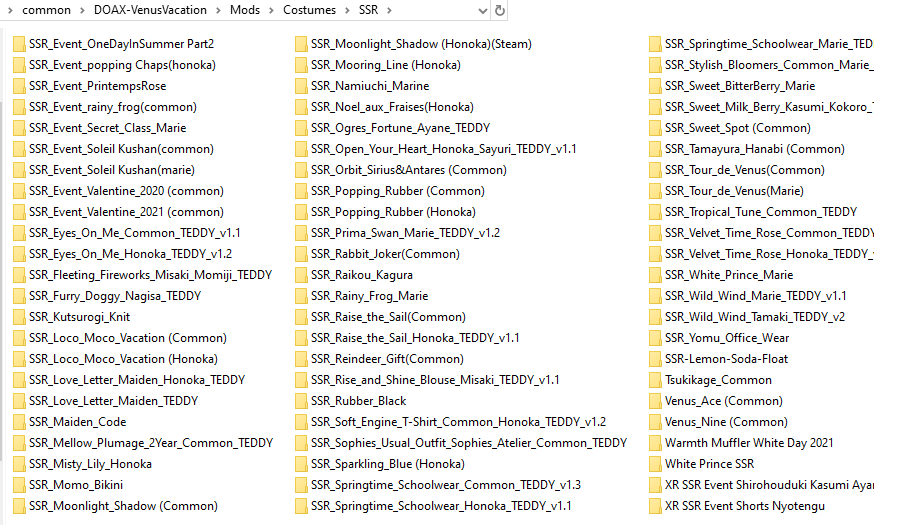Expand chevron before the common breadcrumb
922x525 pixels.
pos(11,10)
